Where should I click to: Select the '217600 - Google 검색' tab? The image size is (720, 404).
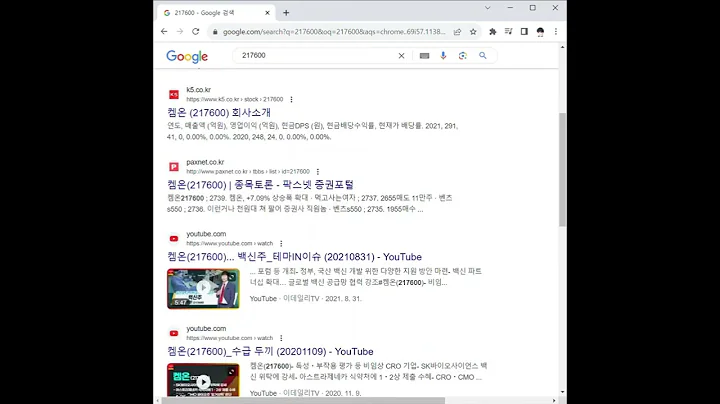coord(216,13)
